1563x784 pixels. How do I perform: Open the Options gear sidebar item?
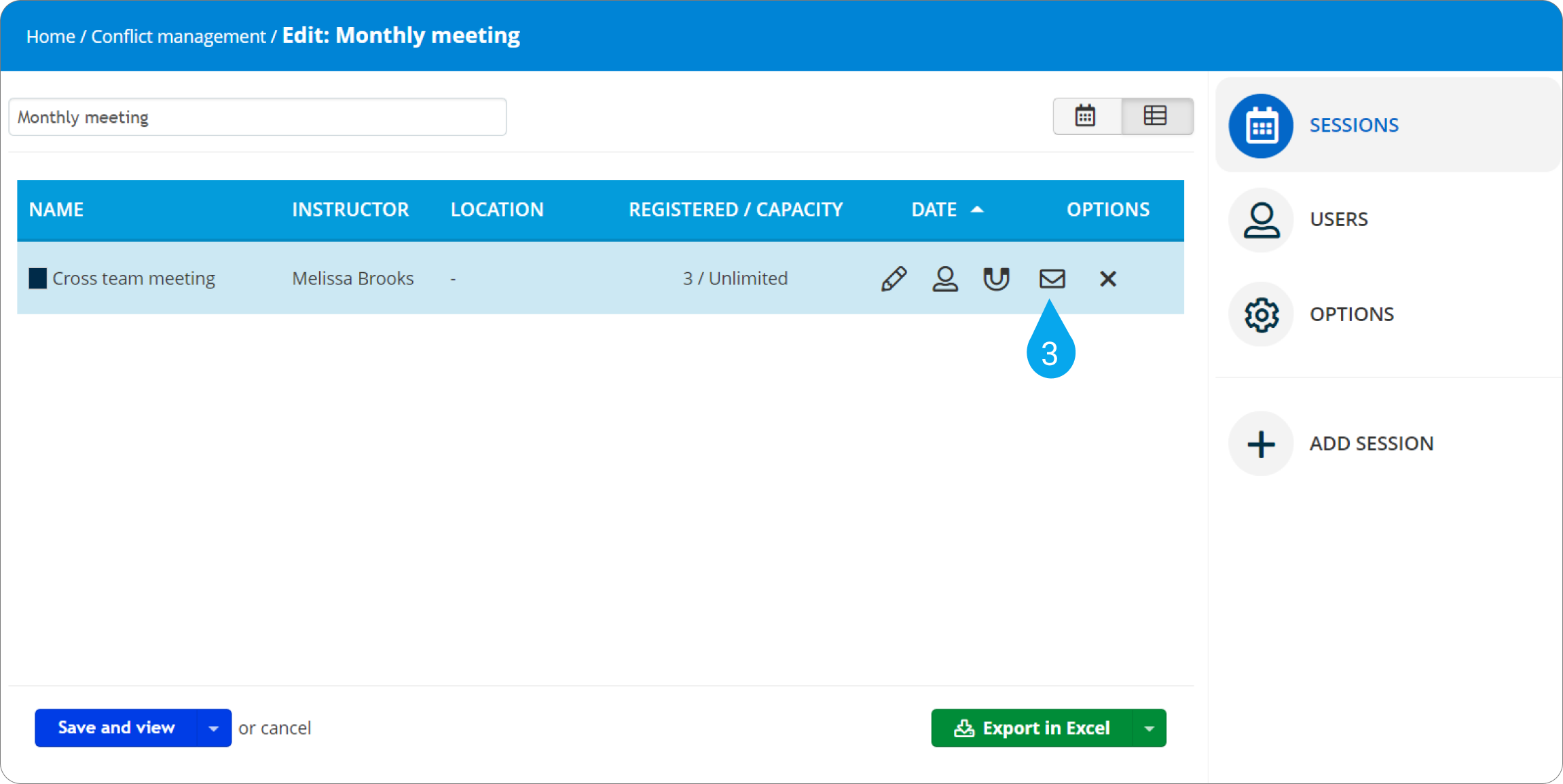1261,314
